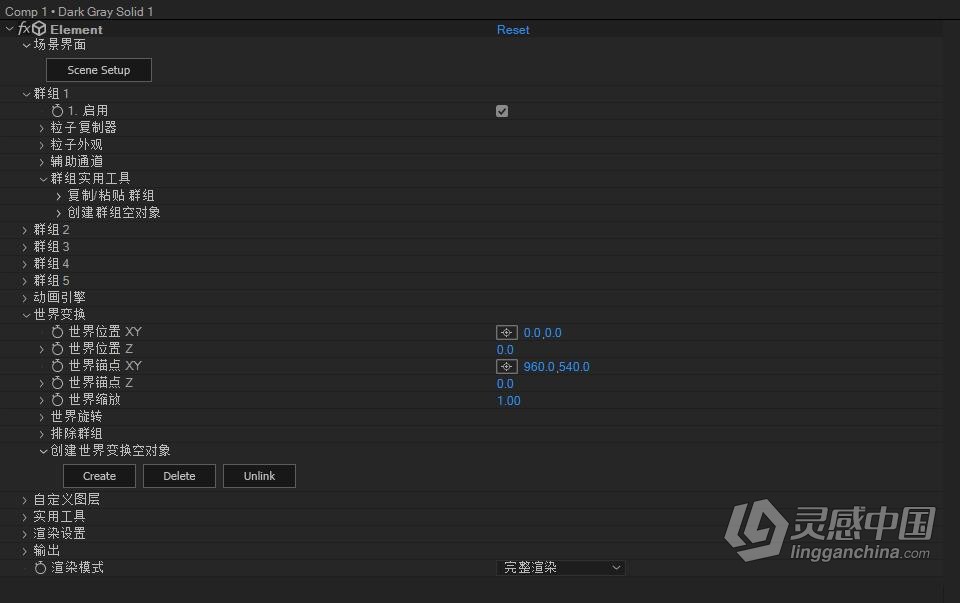Click crosshair point picker for 世界锚点 XY
The width and height of the screenshot is (960, 603).
506,367
